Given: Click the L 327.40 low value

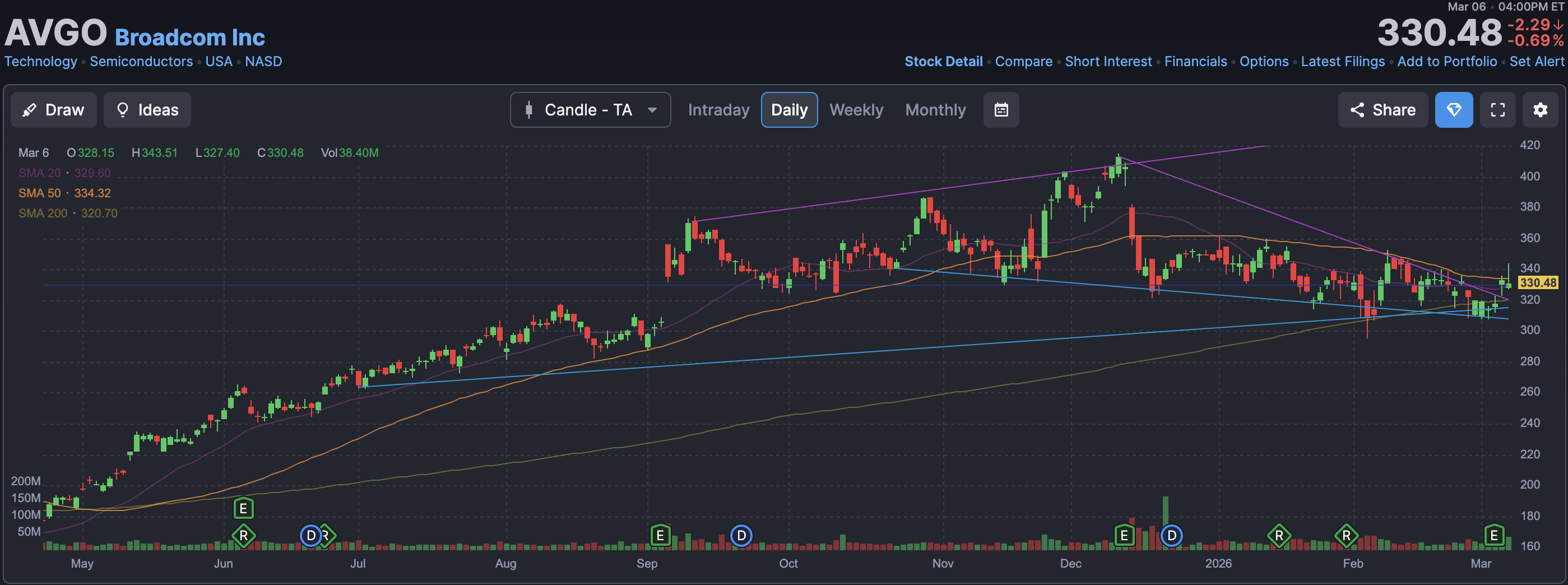Looking at the screenshot, I should 217,153.
